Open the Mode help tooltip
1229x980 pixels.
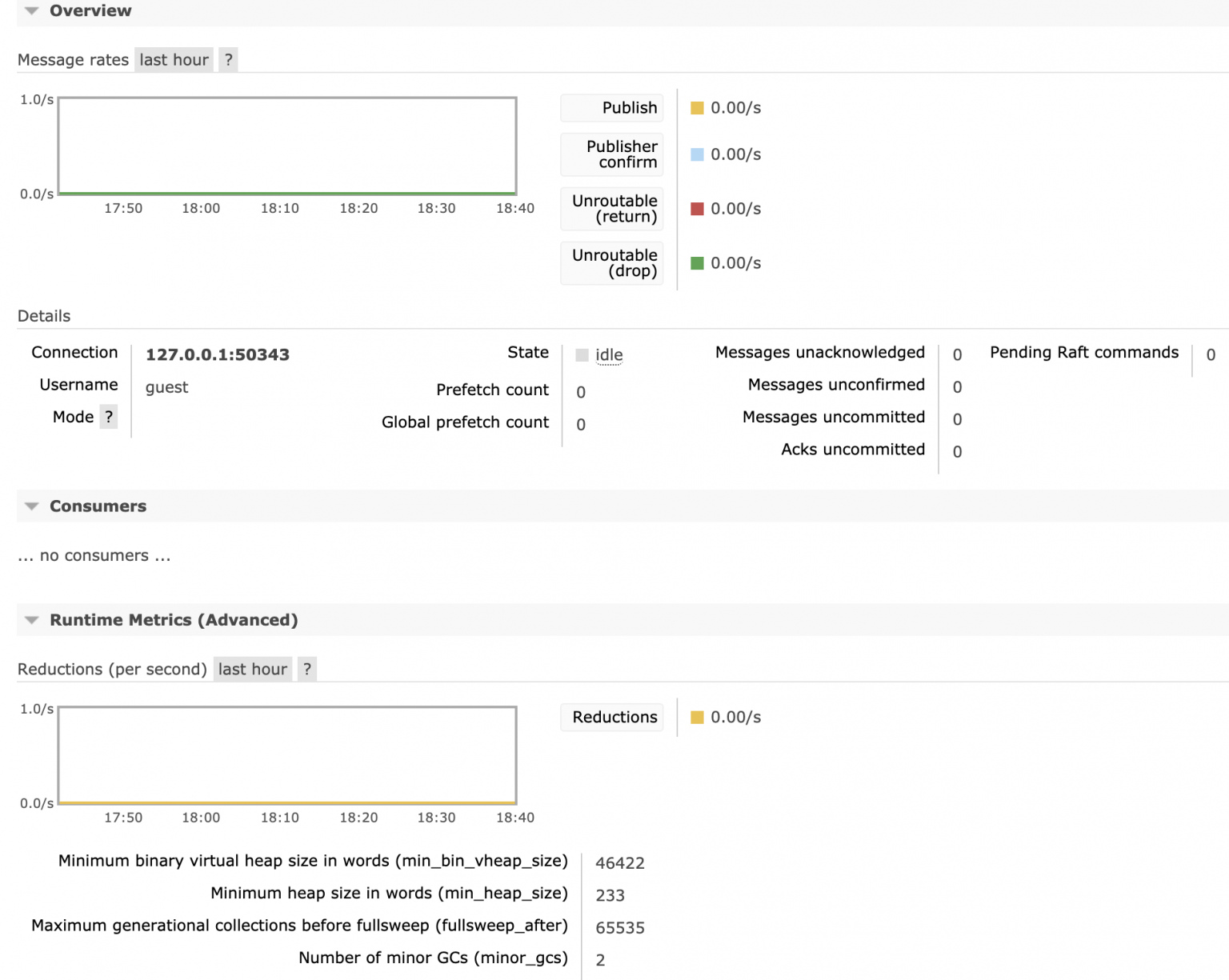click(x=109, y=416)
